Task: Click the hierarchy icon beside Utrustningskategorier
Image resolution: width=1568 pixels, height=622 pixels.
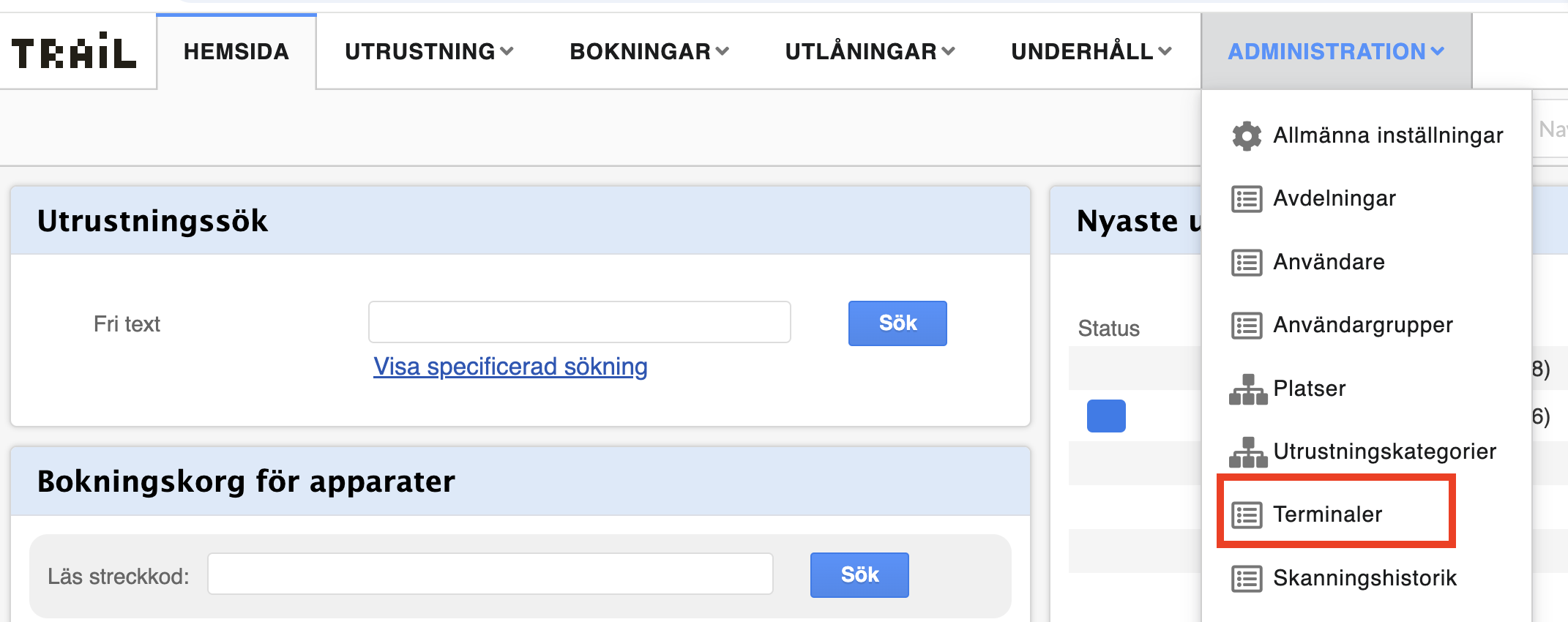Action: pos(1248,452)
